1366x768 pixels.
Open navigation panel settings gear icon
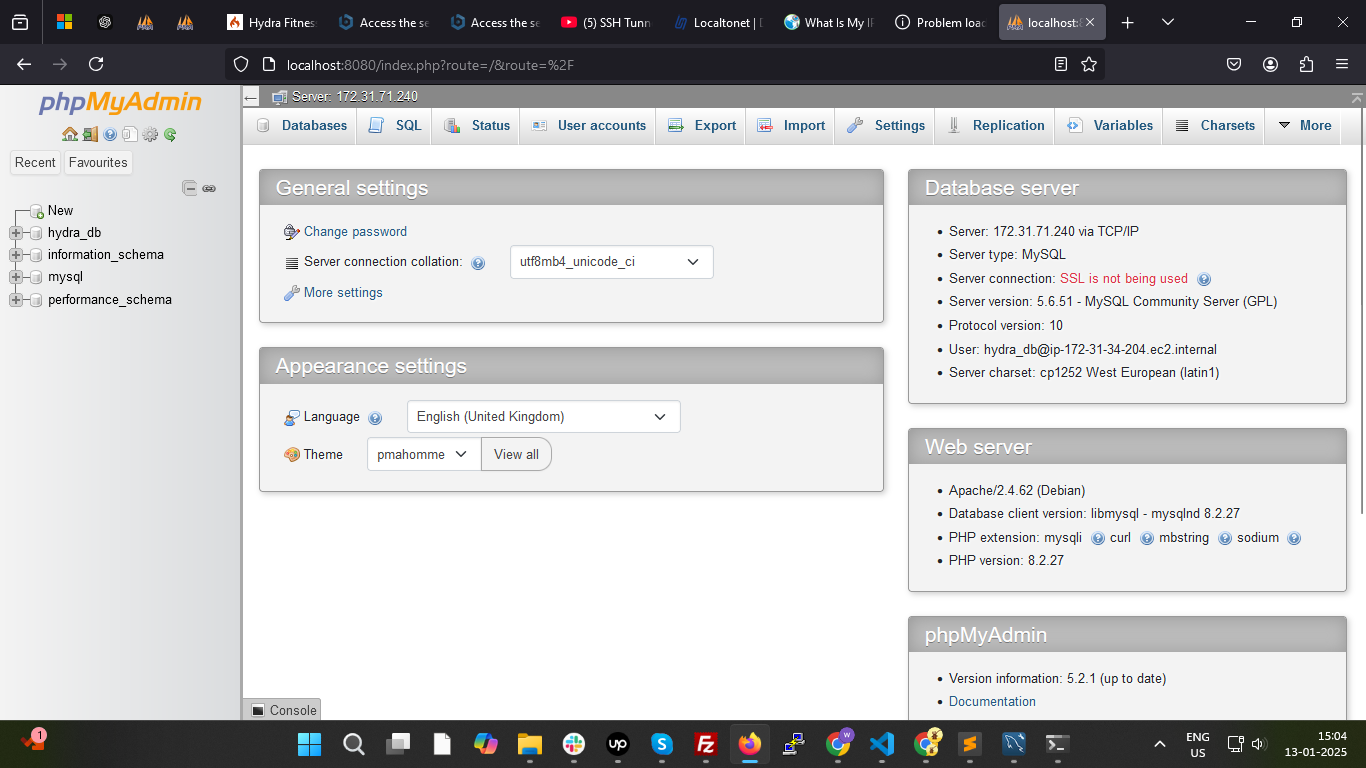[150, 134]
